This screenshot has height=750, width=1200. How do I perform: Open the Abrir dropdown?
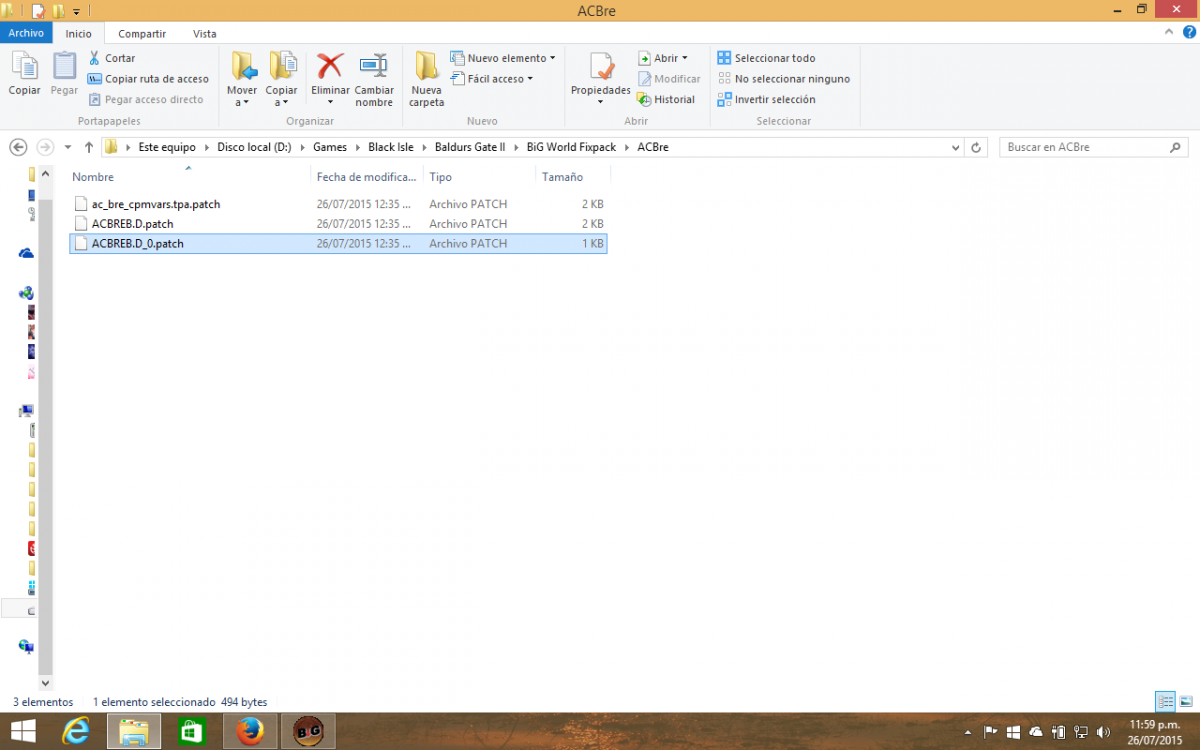click(x=663, y=58)
